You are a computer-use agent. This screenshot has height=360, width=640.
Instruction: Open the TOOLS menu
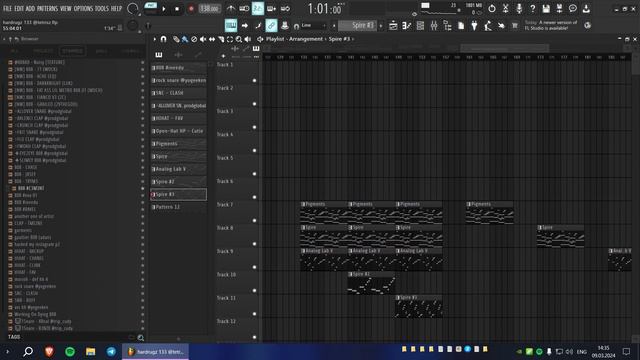[102, 8]
